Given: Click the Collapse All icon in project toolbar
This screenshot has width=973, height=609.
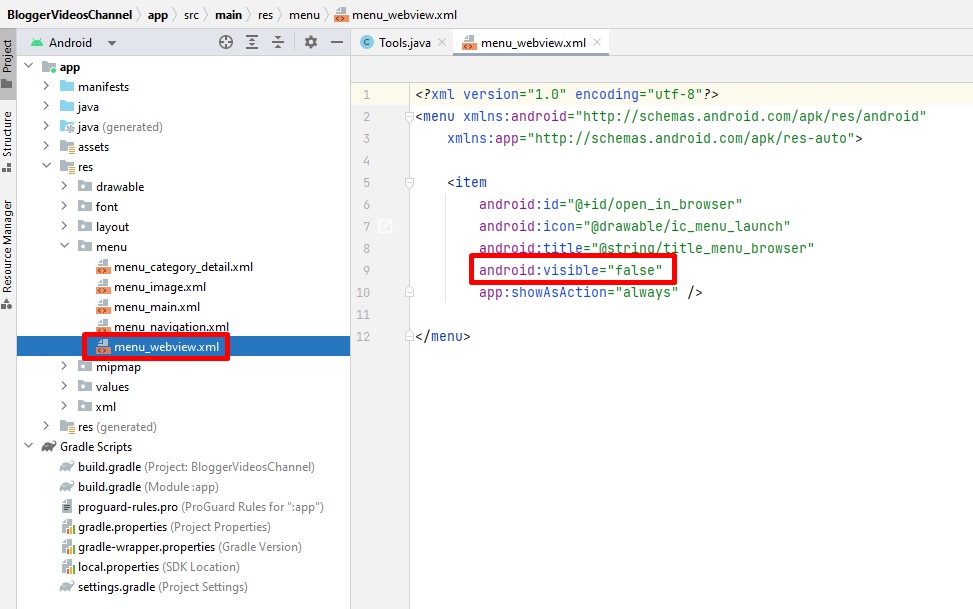Looking at the screenshot, I should tap(278, 42).
